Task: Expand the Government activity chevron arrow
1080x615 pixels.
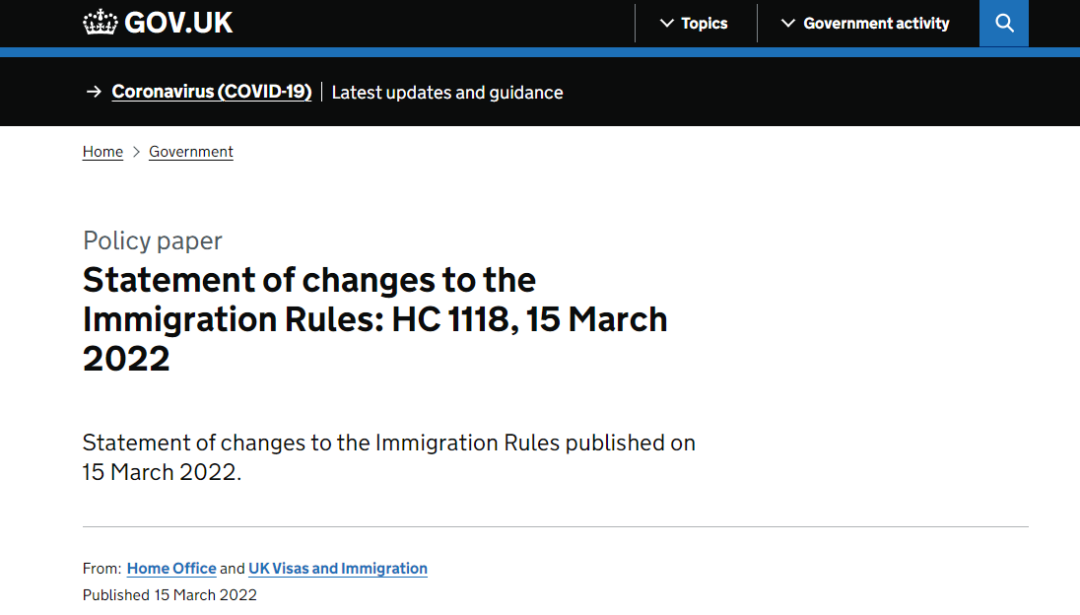Action: click(x=788, y=23)
